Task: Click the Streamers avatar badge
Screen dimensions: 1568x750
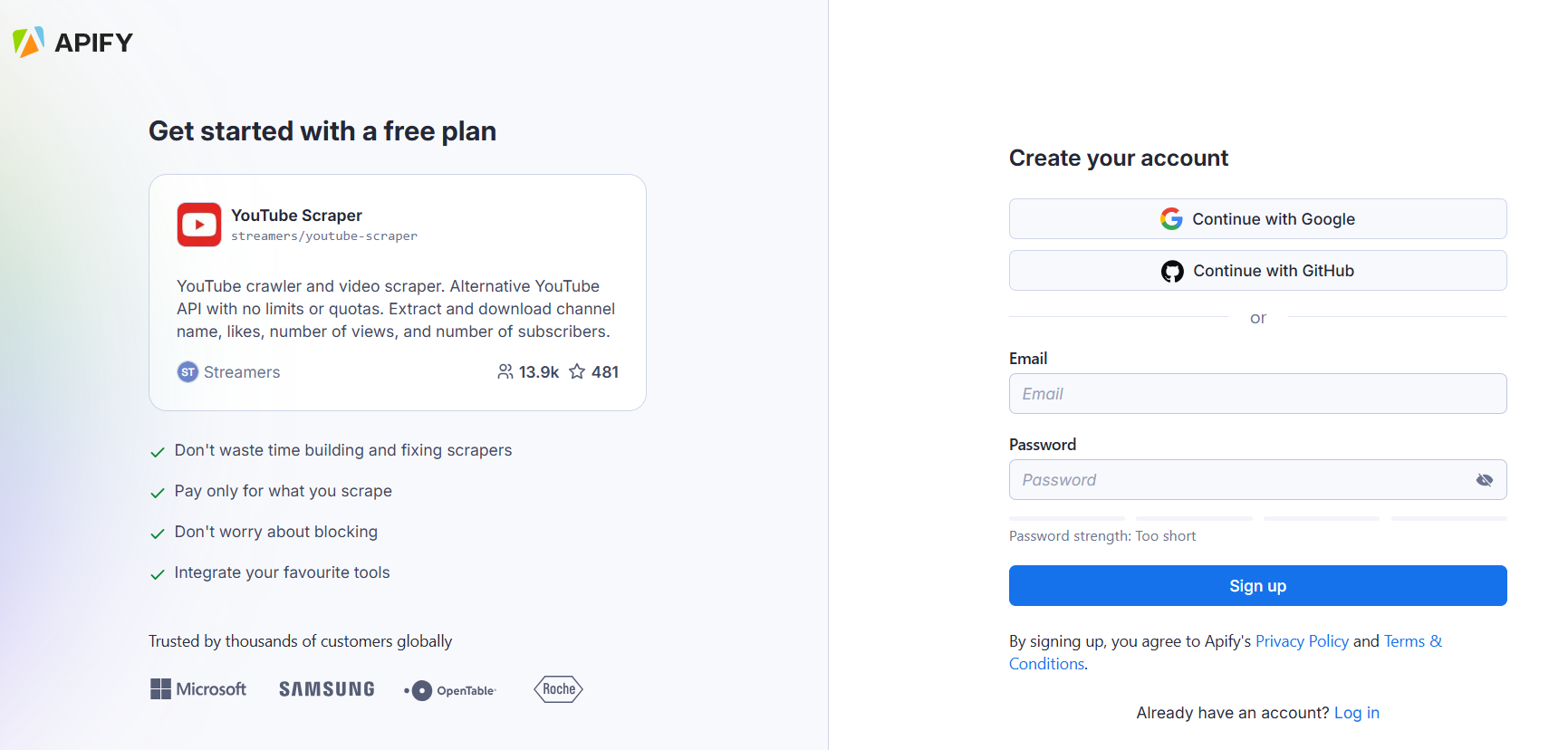Action: 188,371
